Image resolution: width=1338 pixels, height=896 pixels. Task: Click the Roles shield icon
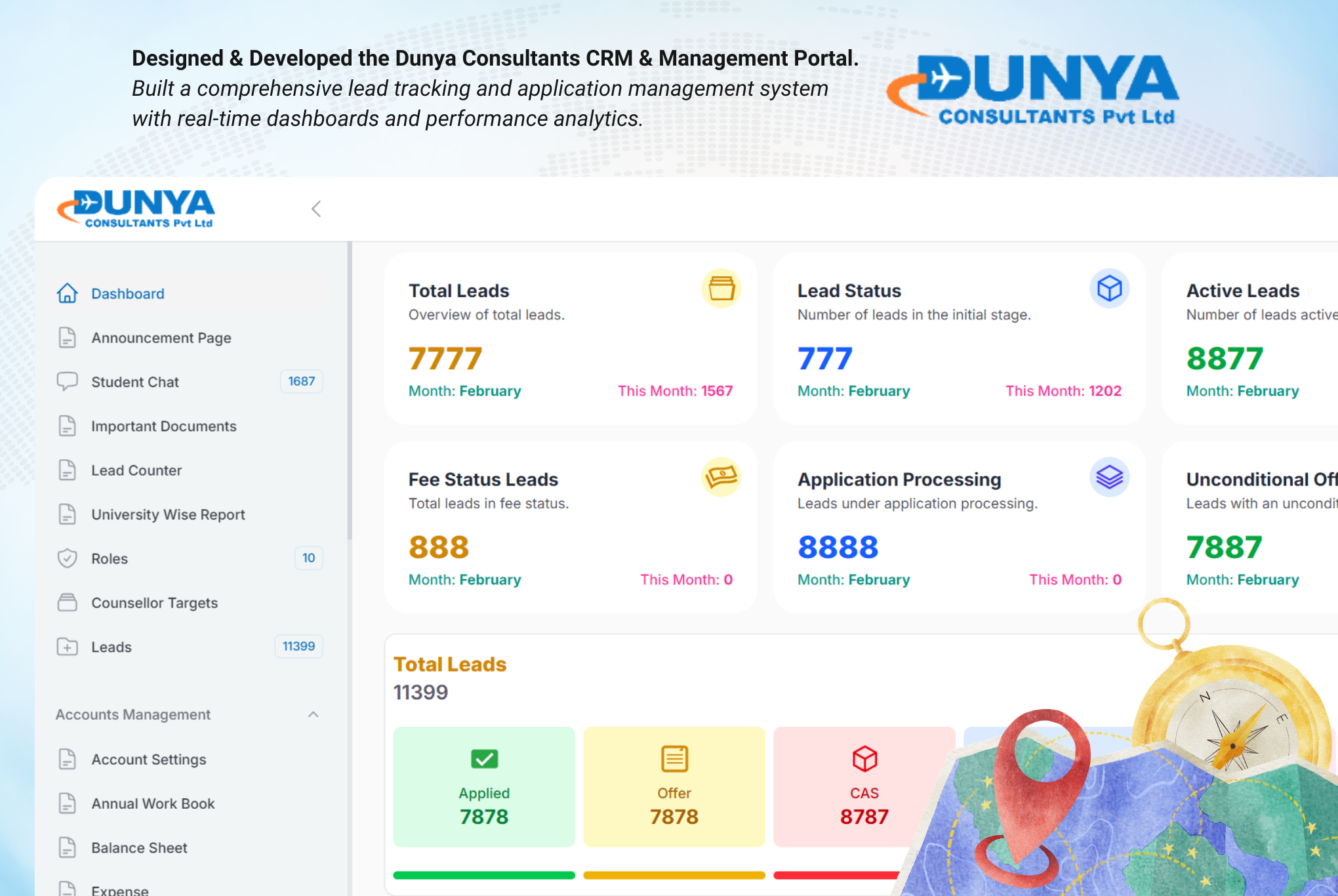(x=67, y=558)
